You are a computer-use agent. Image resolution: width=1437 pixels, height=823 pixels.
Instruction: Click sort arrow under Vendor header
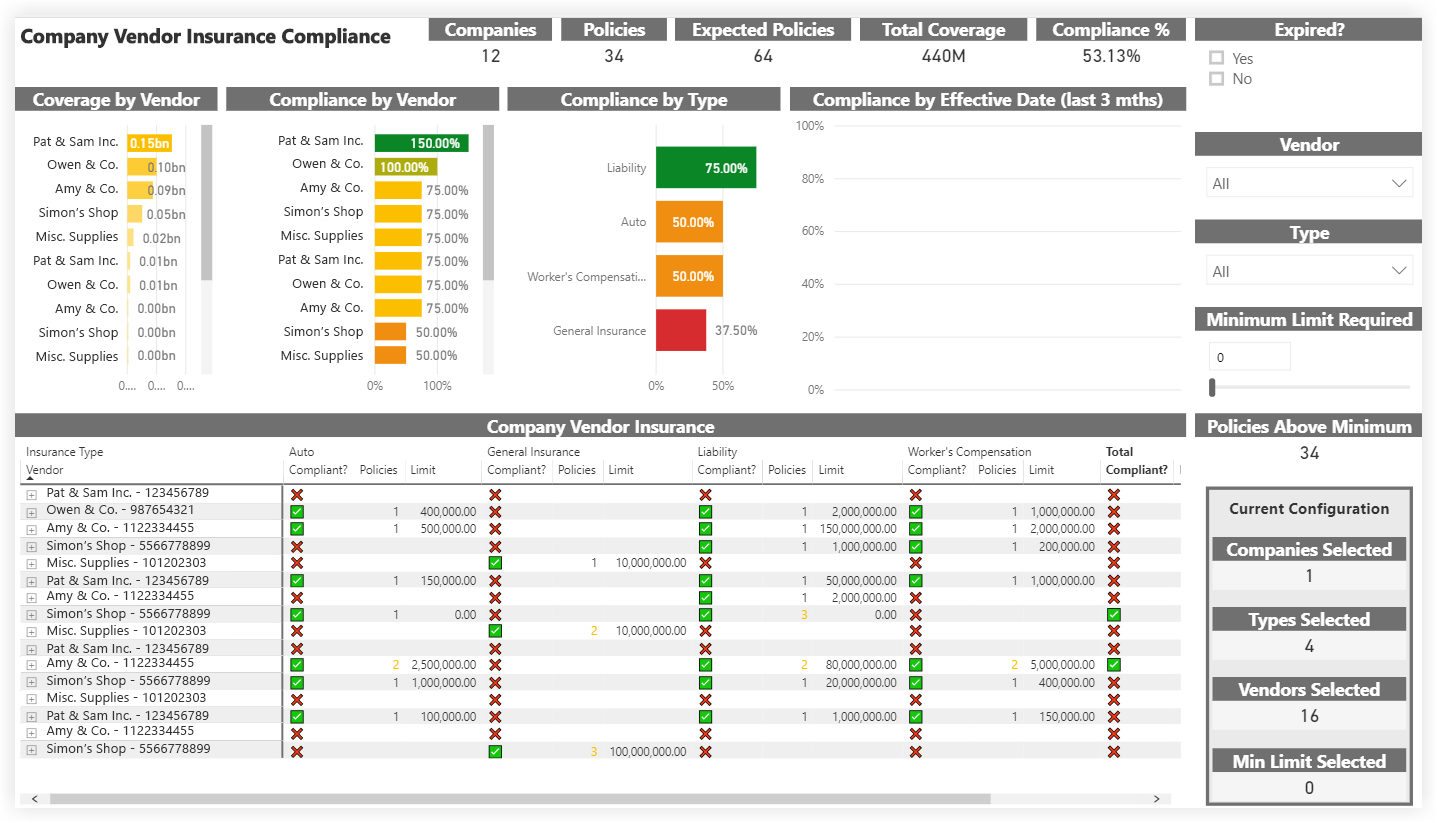tap(30, 478)
